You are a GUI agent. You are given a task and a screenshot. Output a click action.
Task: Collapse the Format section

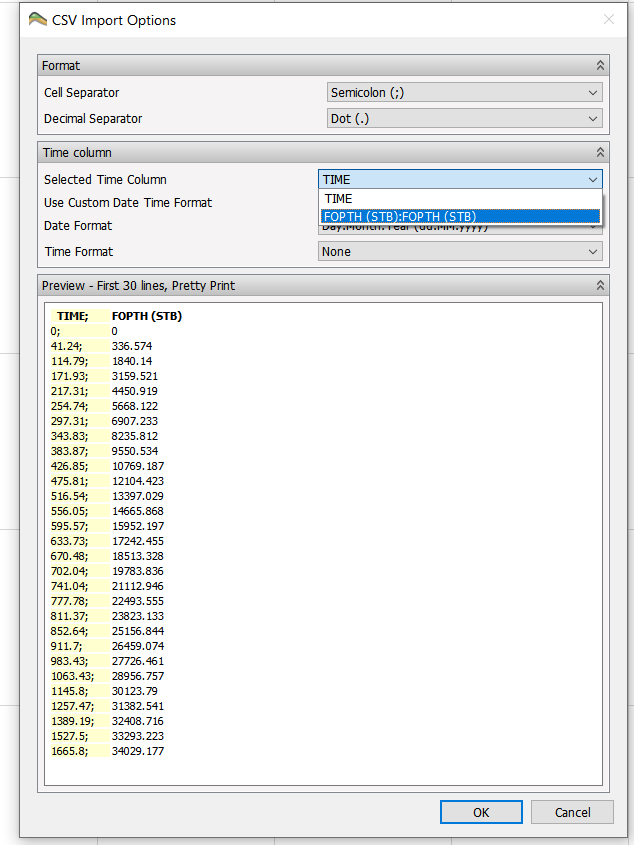[x=600, y=66]
